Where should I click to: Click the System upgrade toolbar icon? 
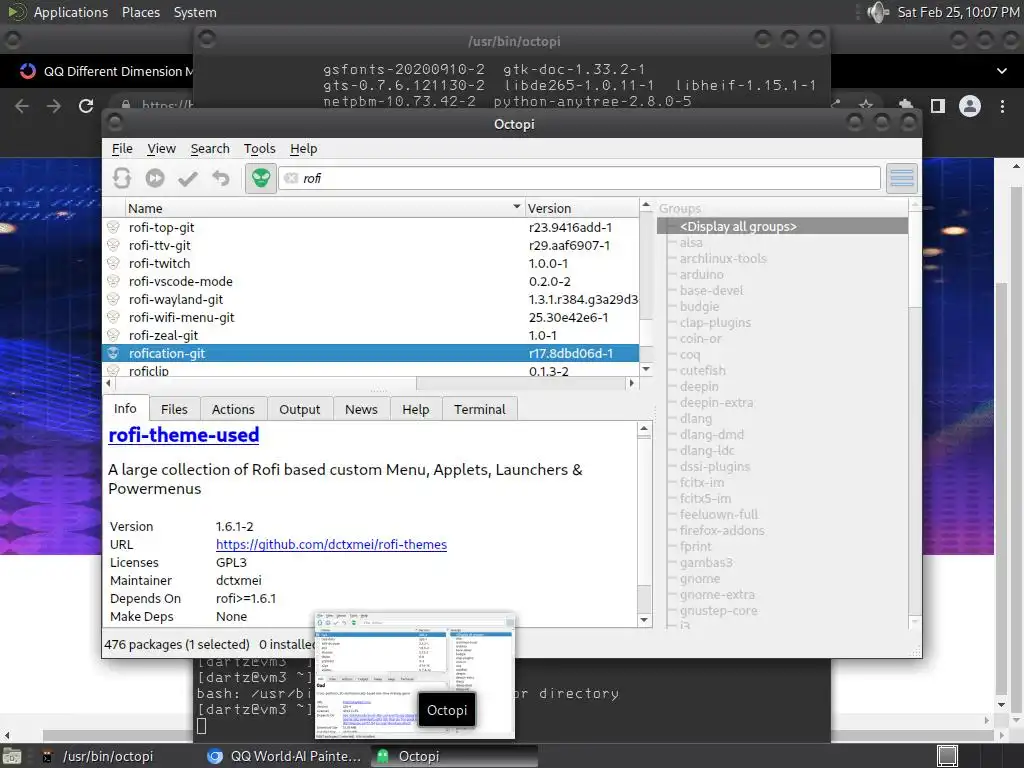[x=155, y=178]
